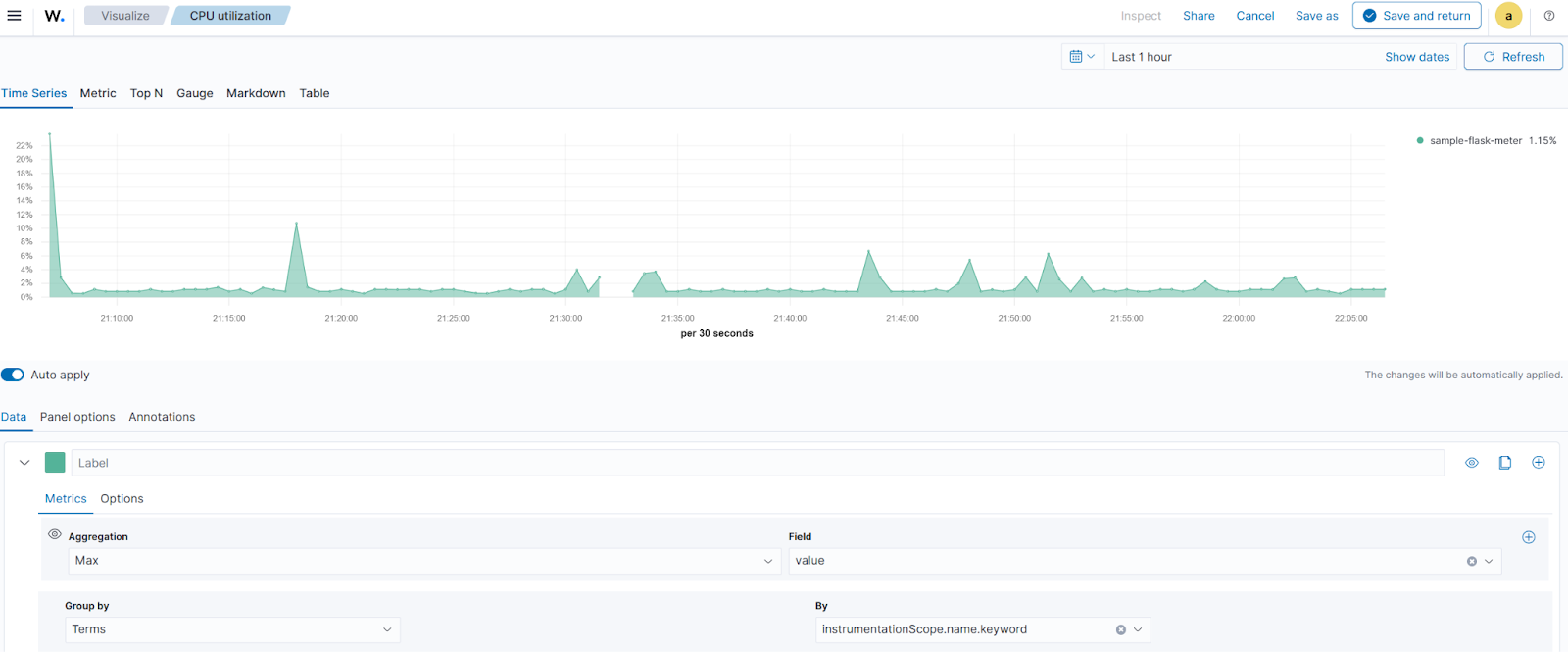Image resolution: width=1568 pixels, height=652 pixels.
Task: Open the hamburger navigation menu
Action: pos(14,16)
